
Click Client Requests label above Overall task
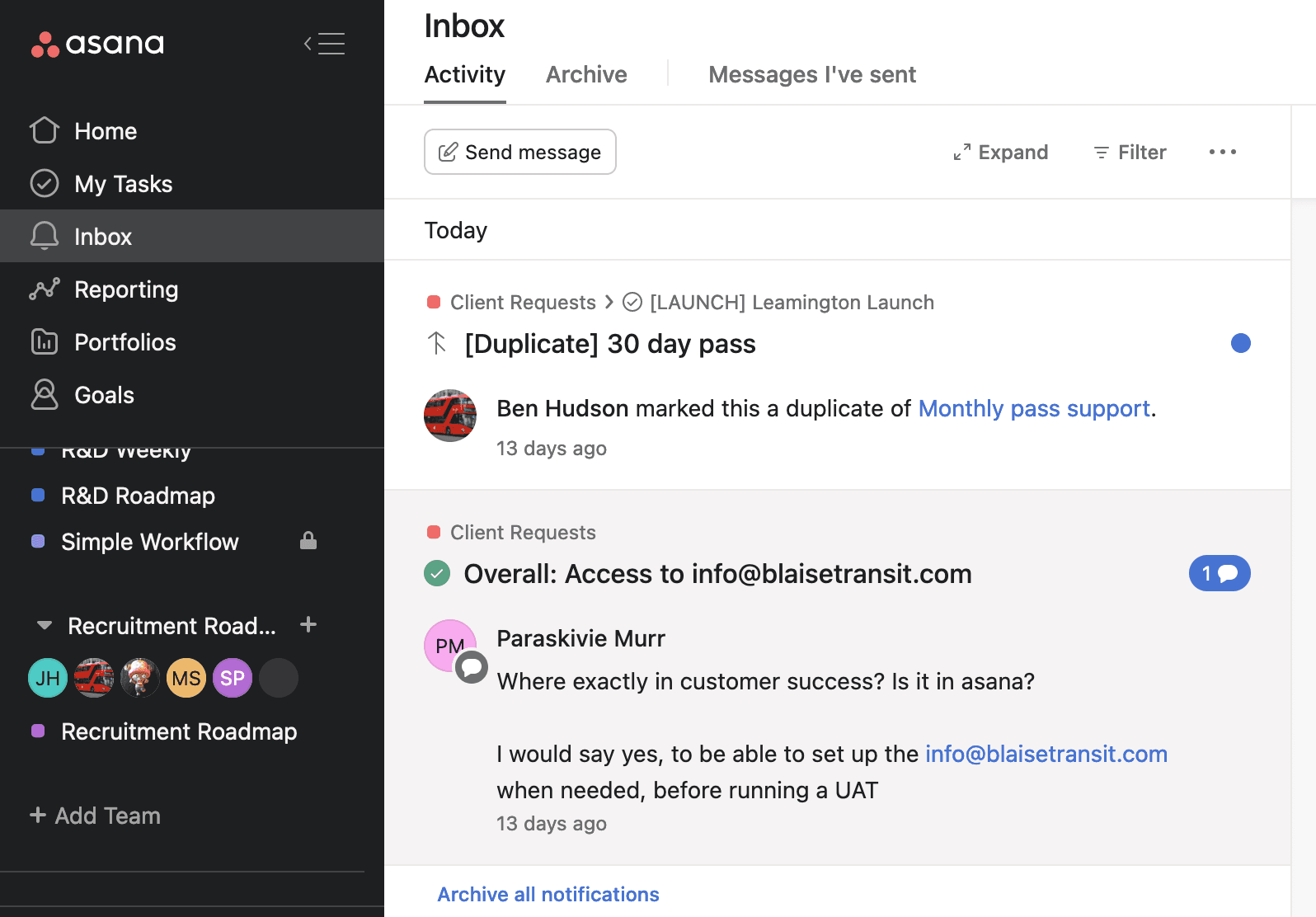point(523,533)
